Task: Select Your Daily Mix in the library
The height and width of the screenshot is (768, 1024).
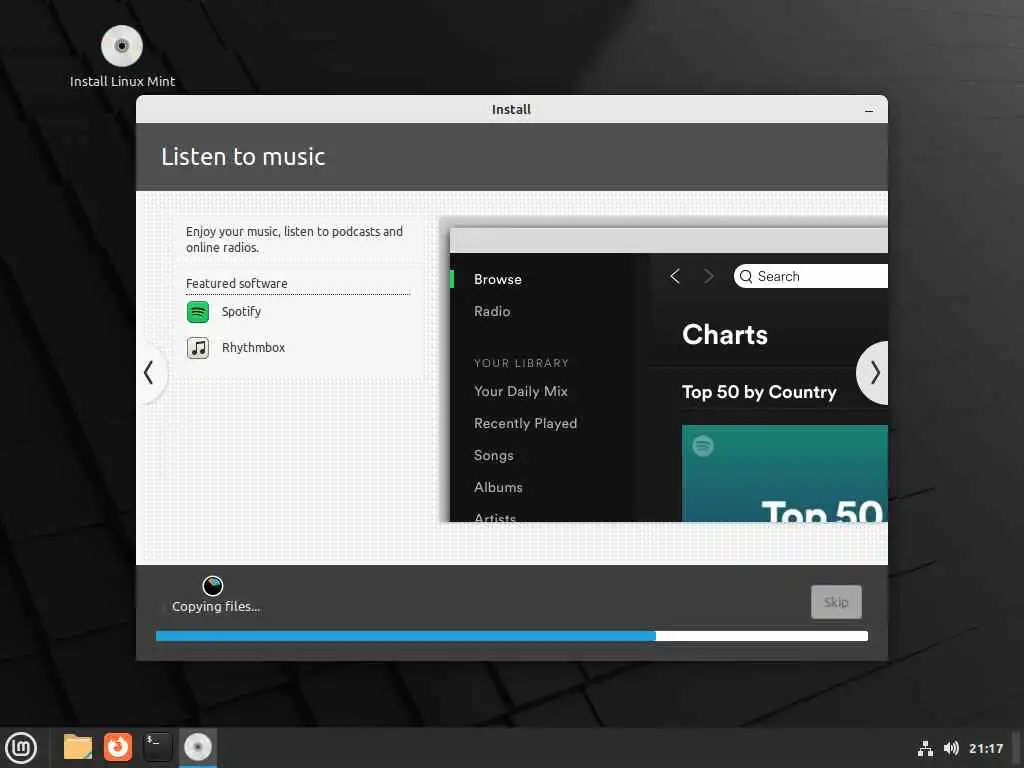Action: pyautogui.click(x=520, y=391)
